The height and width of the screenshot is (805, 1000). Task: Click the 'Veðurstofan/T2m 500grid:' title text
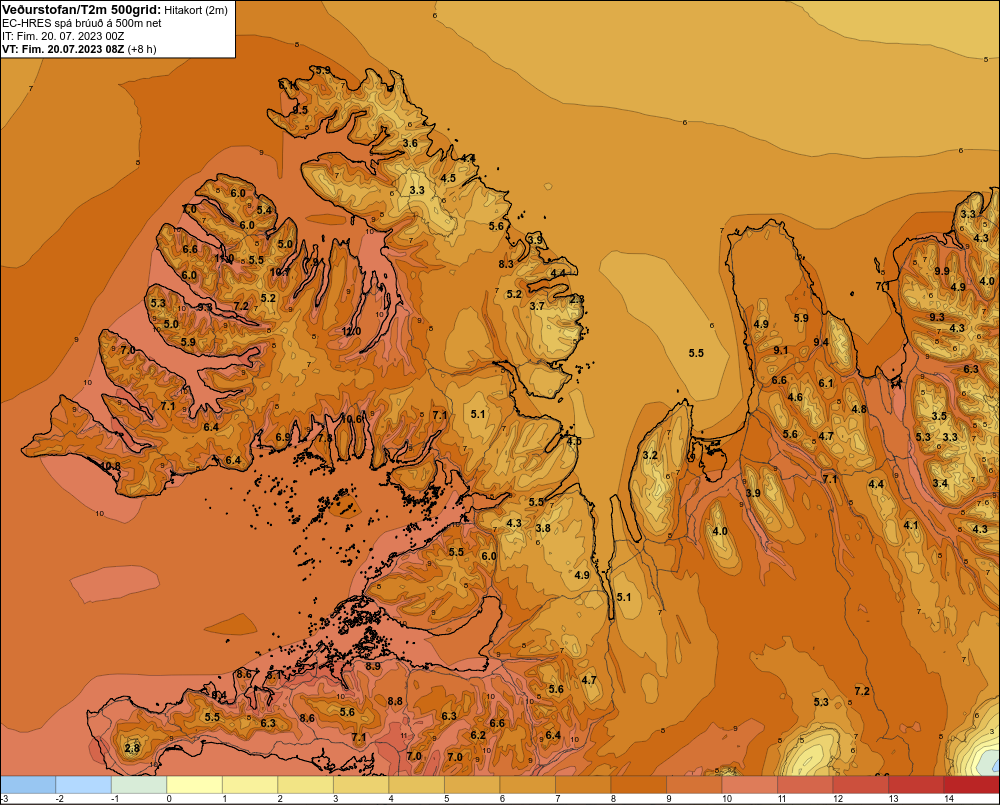(x=82, y=10)
